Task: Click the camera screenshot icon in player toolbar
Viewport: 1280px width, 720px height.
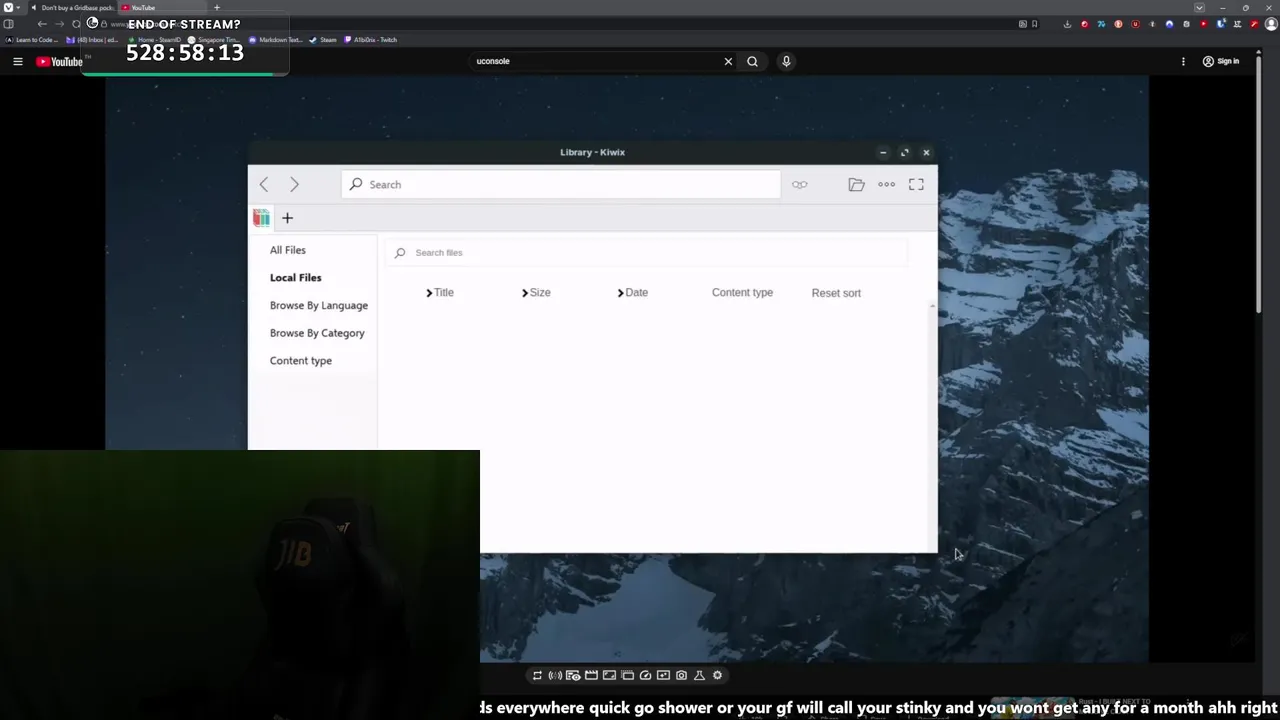Action: point(681,675)
